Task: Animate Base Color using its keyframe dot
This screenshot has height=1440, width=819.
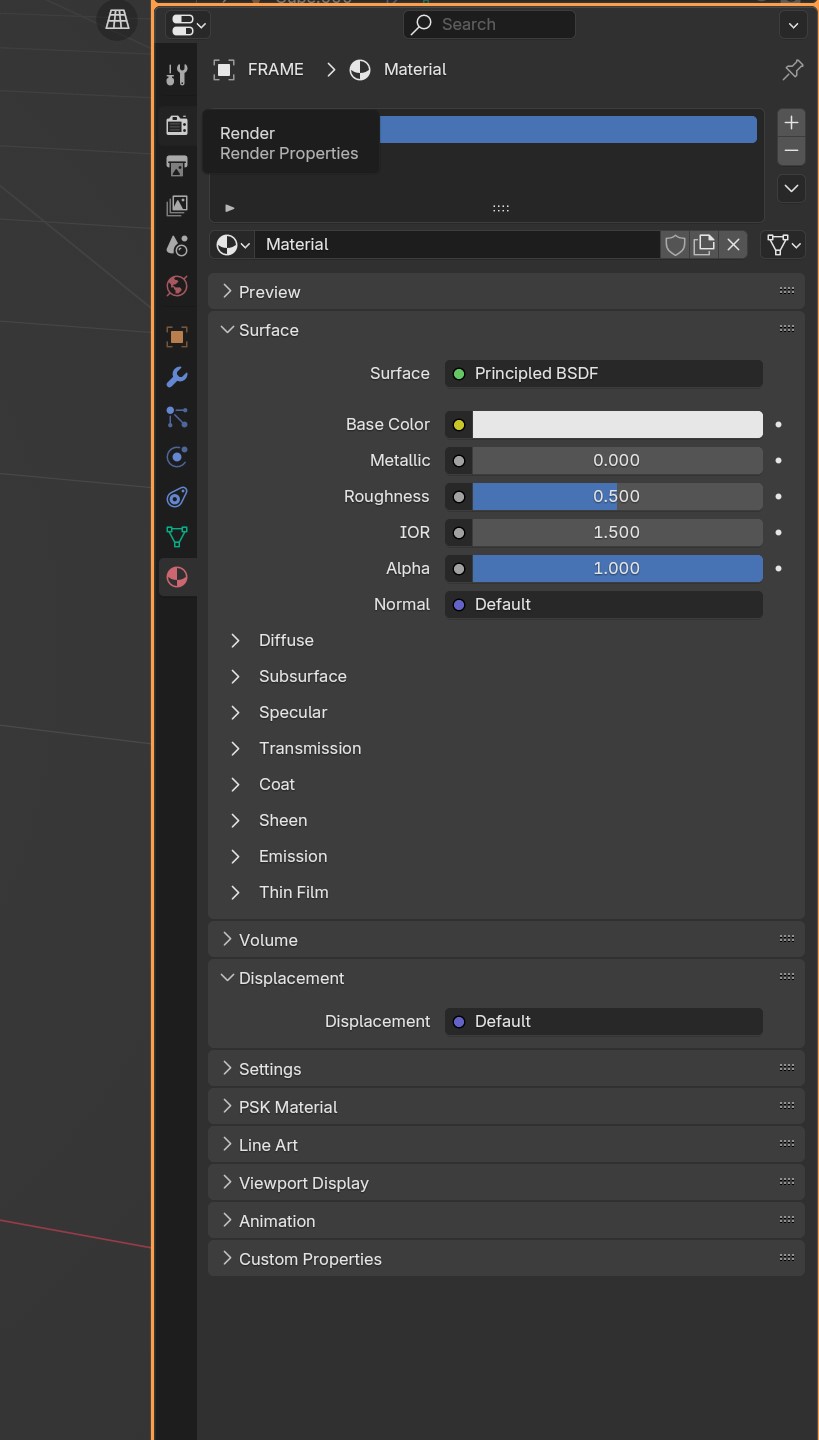Action: pos(778,424)
